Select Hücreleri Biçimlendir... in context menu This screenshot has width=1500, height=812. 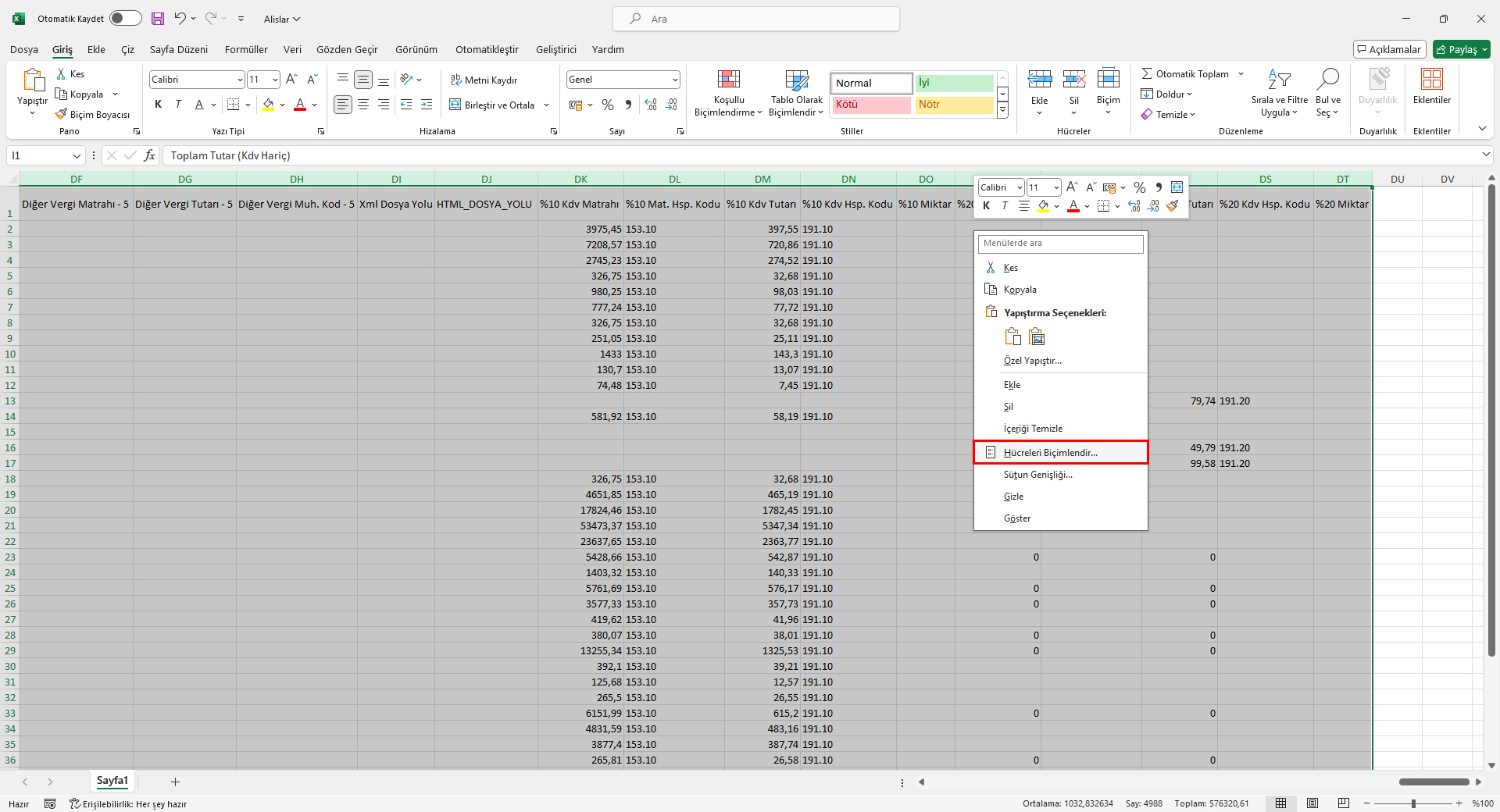tap(1061, 452)
